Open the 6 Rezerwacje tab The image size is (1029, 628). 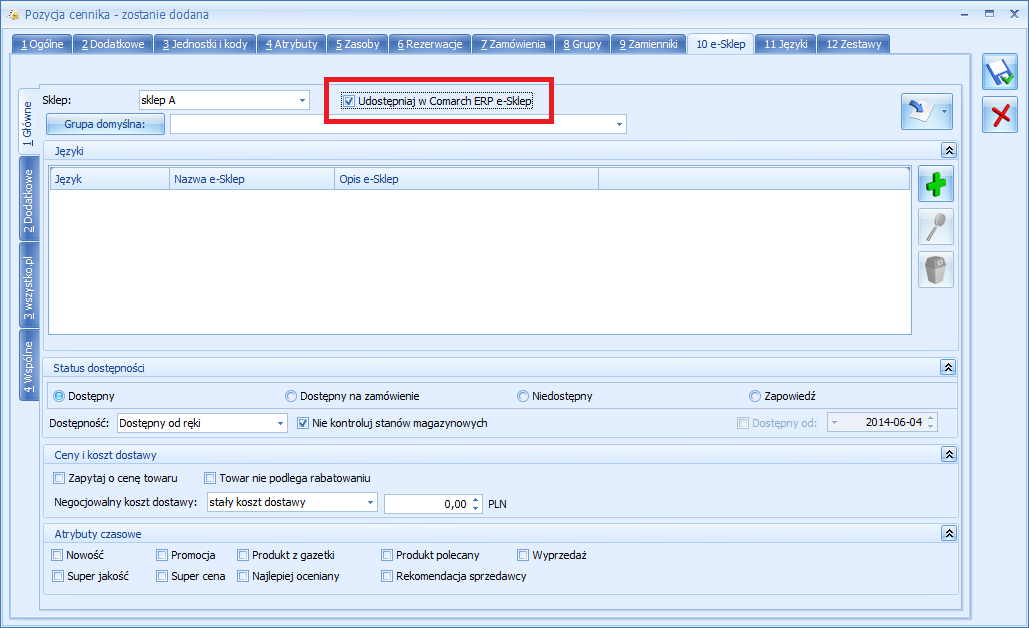pyautogui.click(x=430, y=44)
